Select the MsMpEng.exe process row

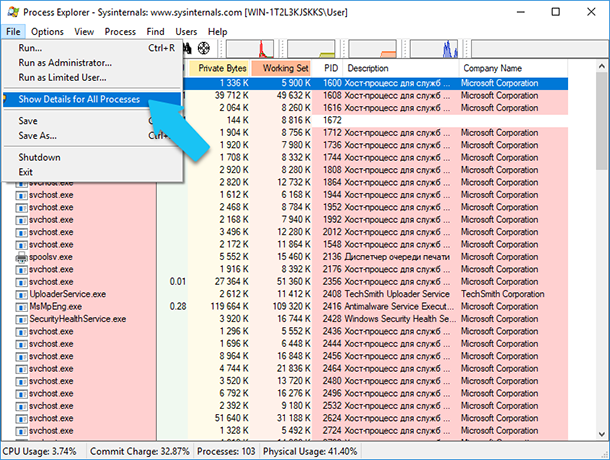(284, 307)
